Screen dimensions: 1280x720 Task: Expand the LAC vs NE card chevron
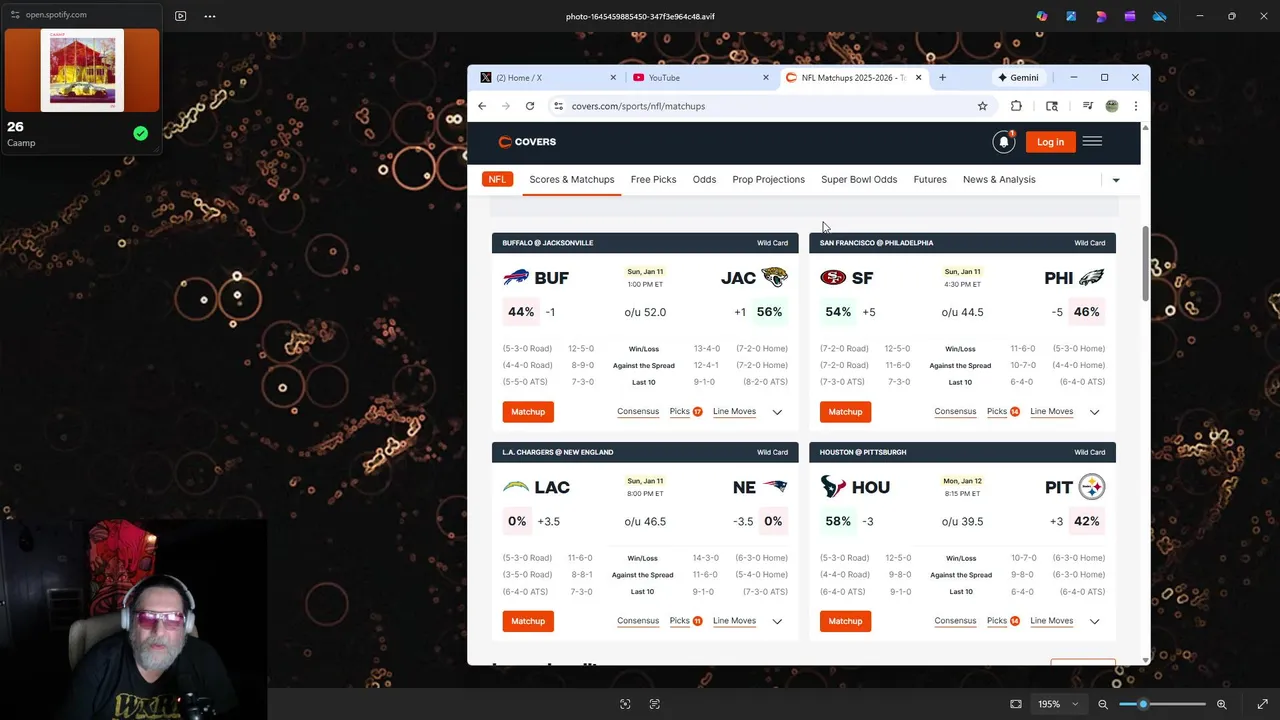coord(777,621)
